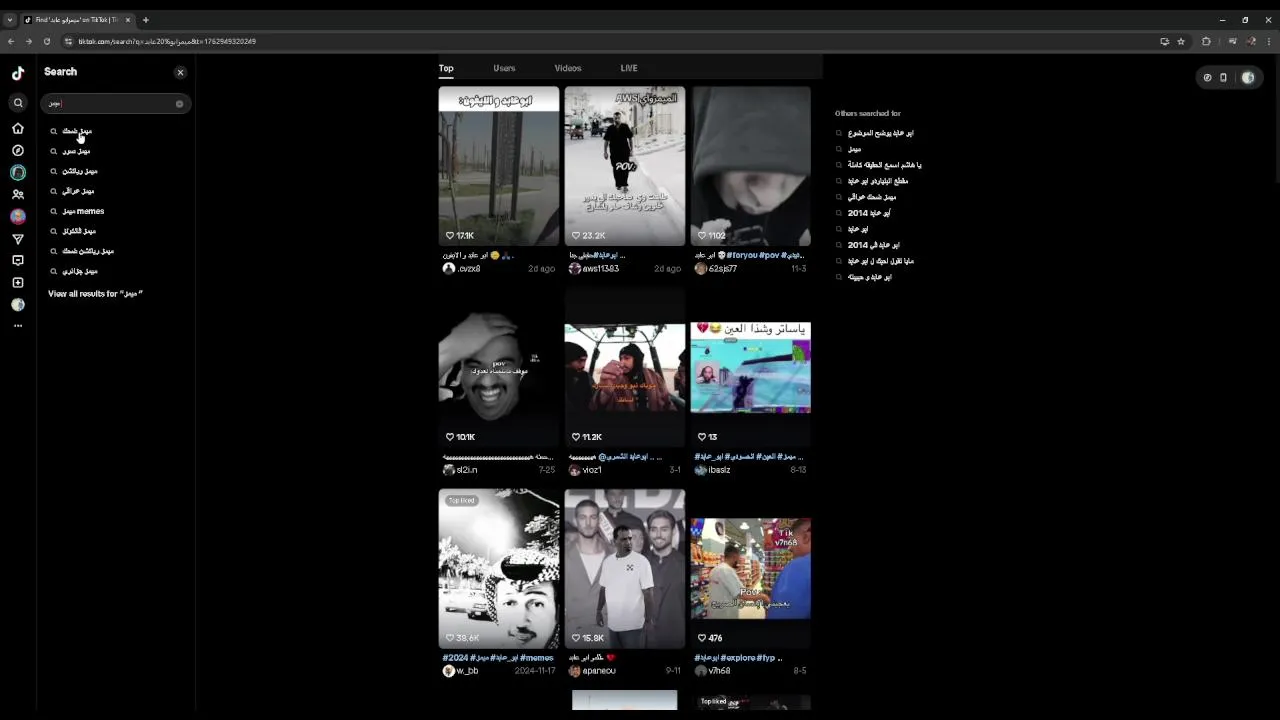Go to the Home feed icon

18,129
